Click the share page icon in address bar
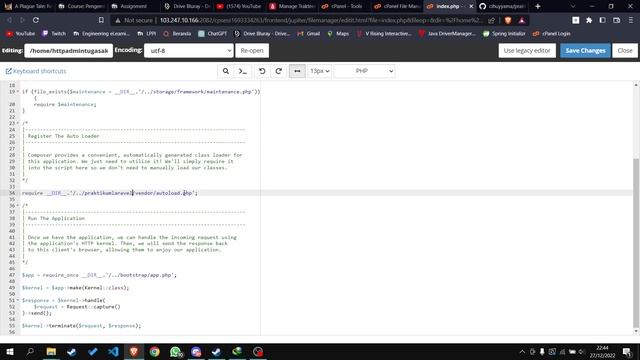Viewport: 640px width, 360px height. (491, 20)
